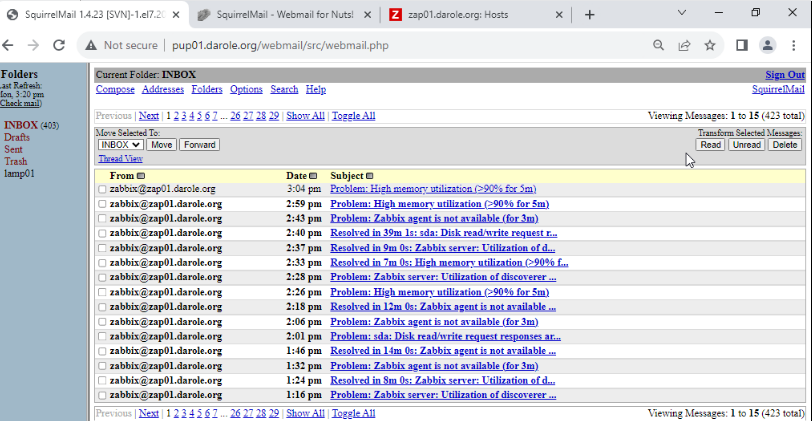Open the tab search chevron
Image resolution: width=812 pixels, height=421 pixels.
click(682, 12)
